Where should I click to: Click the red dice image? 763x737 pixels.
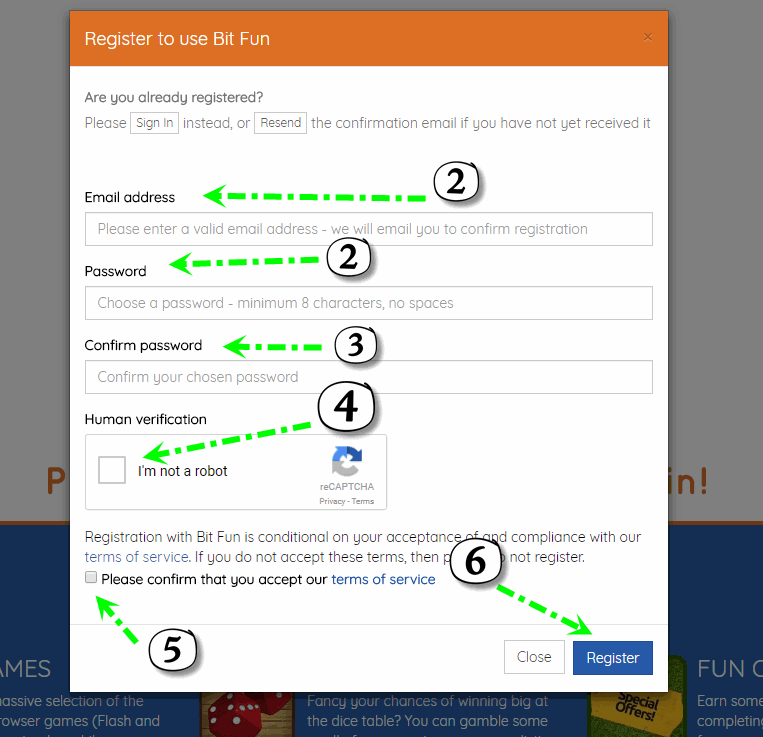click(247, 715)
